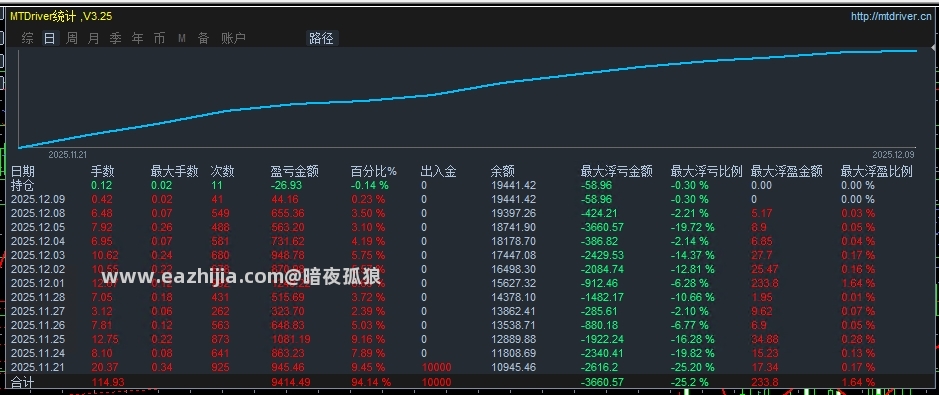939x395 pixels.
Task: Click position profit value -26.93
Action: pos(286,186)
